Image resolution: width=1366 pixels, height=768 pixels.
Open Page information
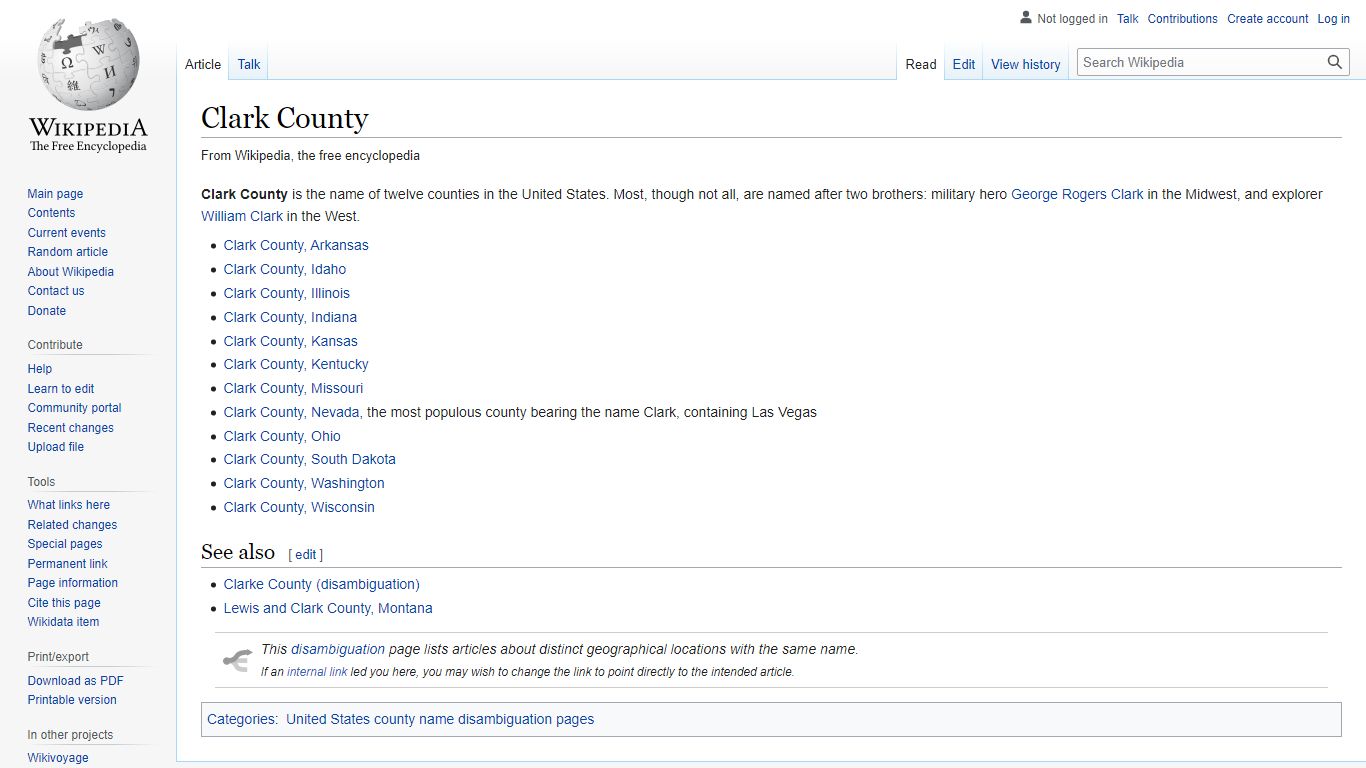(73, 583)
